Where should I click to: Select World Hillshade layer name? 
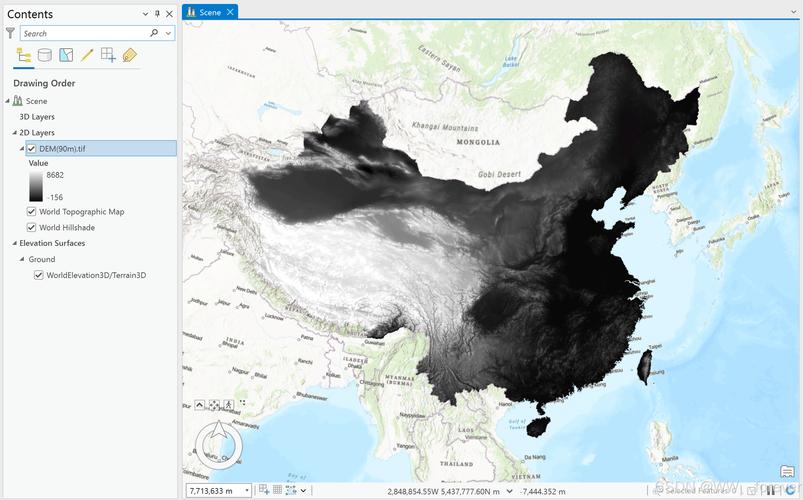point(67,227)
